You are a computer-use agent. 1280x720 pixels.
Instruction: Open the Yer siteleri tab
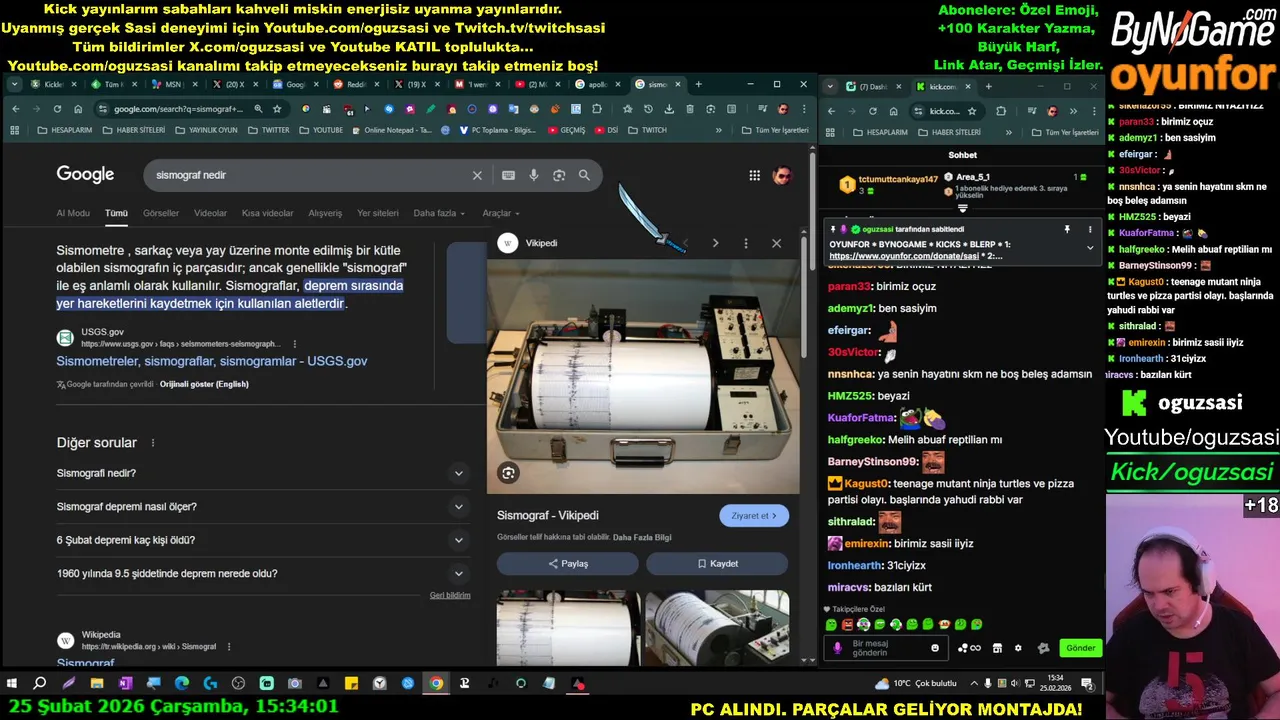378,213
